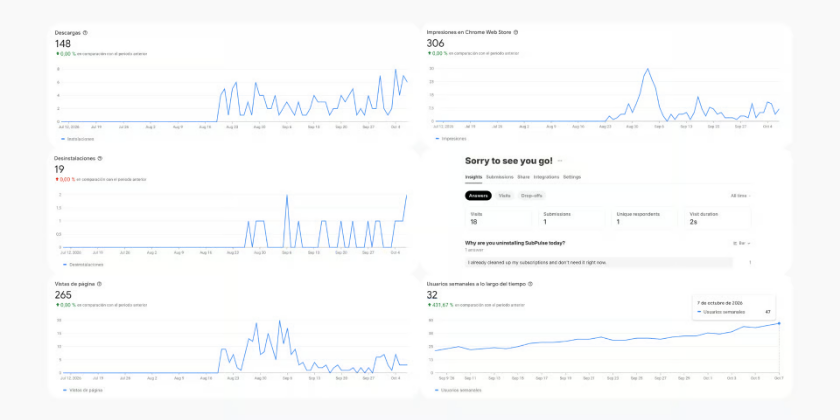This screenshot has width=840, height=420.
Task: Toggle the Impresiones legend entry
Action: click(x=451, y=139)
